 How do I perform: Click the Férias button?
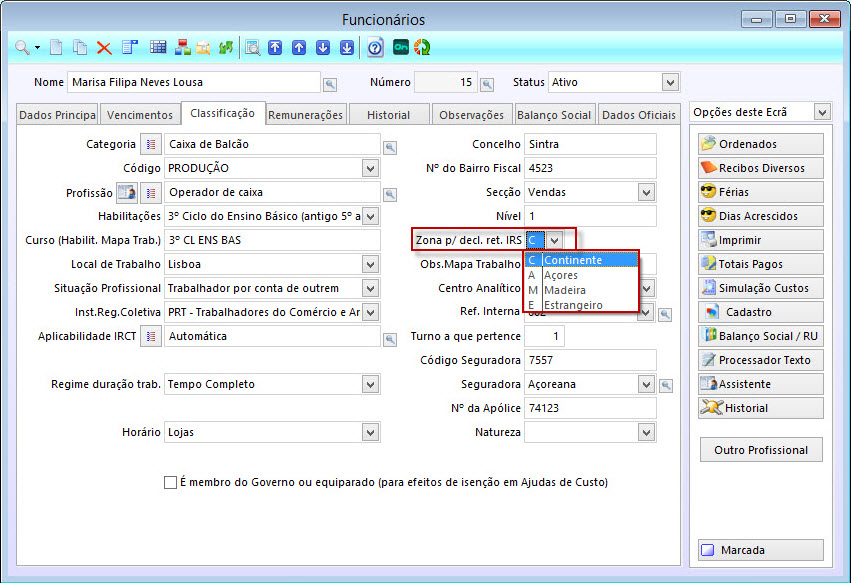(x=760, y=192)
